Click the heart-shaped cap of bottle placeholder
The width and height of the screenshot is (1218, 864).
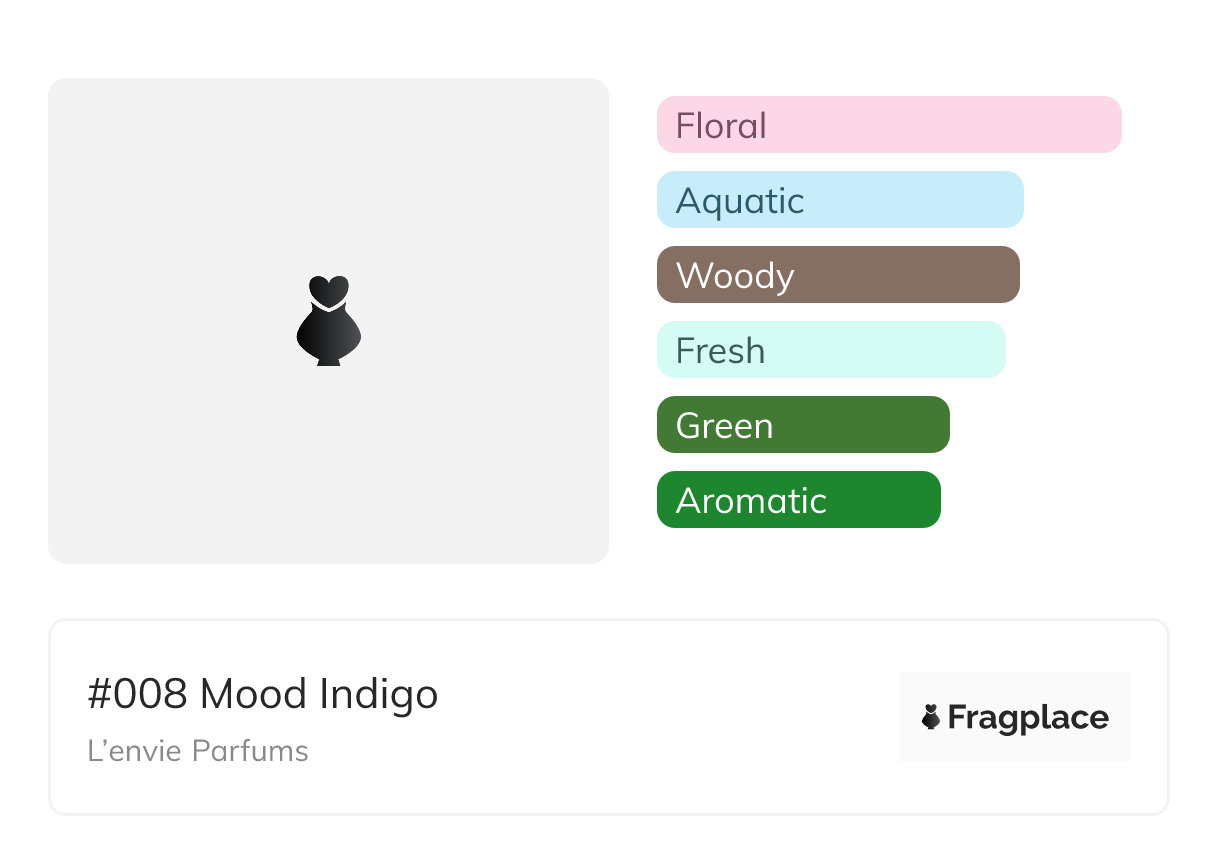click(328, 291)
